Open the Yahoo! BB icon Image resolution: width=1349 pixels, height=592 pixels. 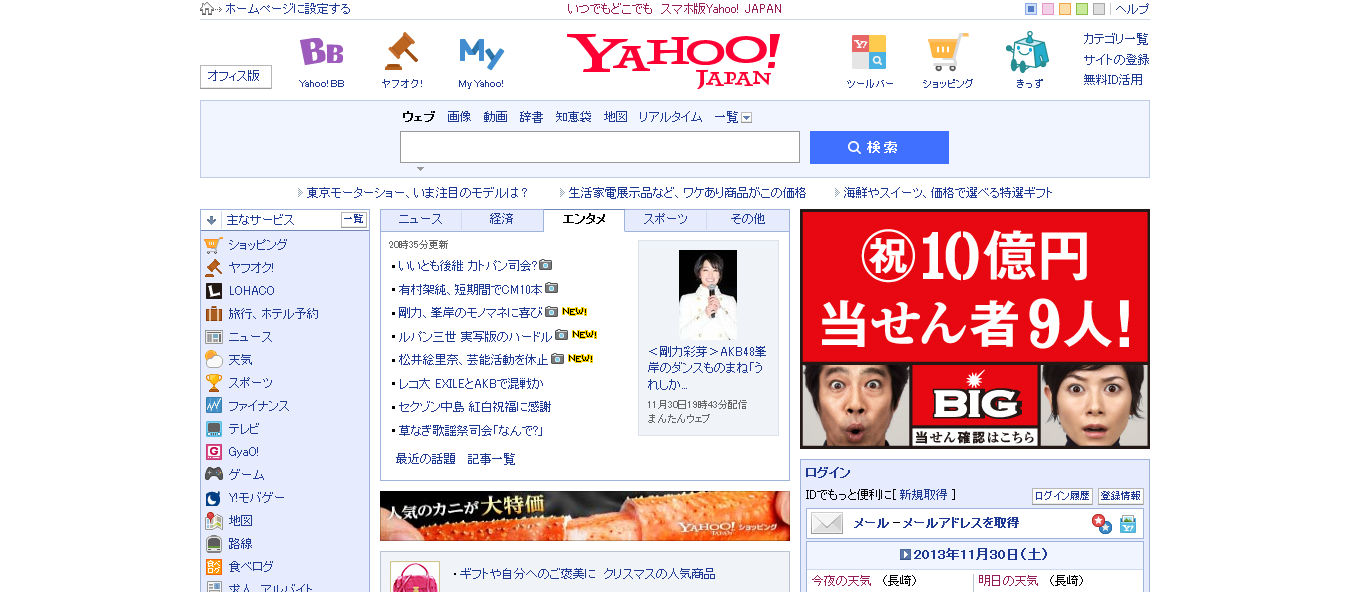(x=321, y=52)
